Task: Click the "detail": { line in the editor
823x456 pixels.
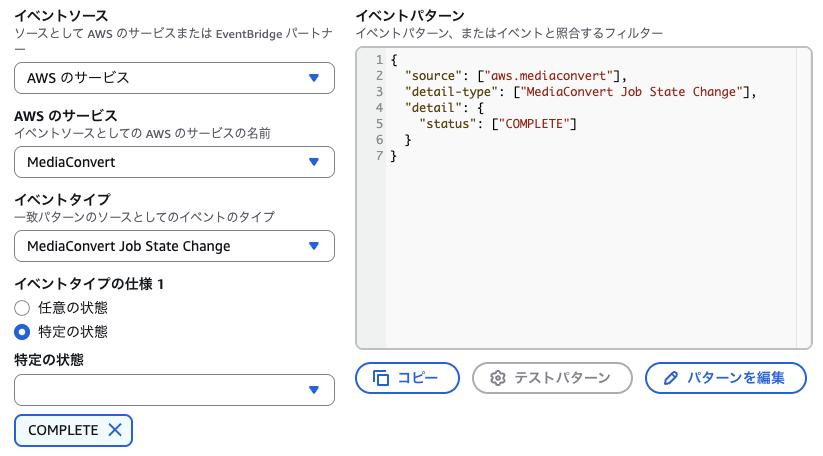Action: pyautogui.click(x=444, y=108)
